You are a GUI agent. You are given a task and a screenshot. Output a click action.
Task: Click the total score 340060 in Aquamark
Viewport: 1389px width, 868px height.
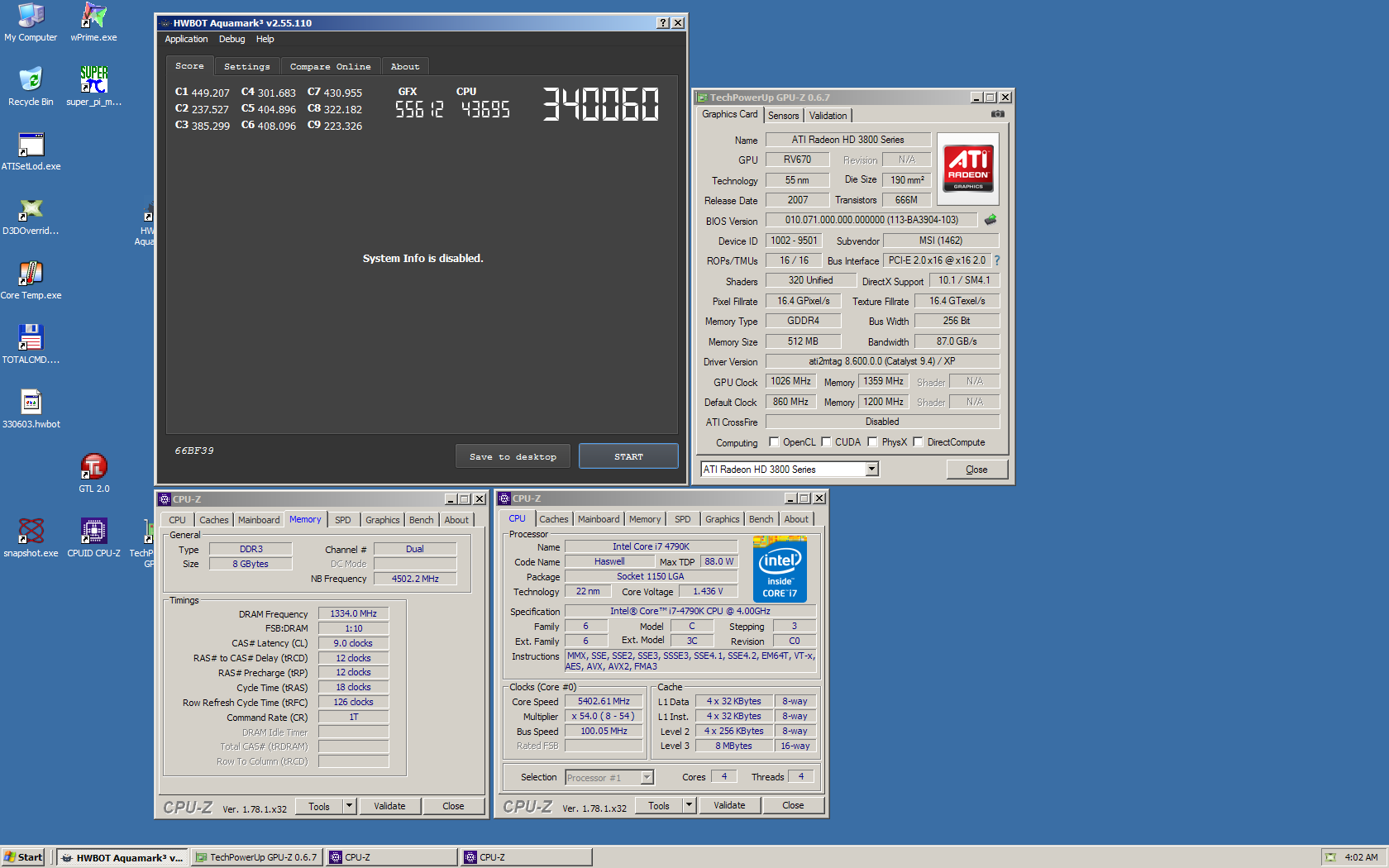tap(601, 105)
